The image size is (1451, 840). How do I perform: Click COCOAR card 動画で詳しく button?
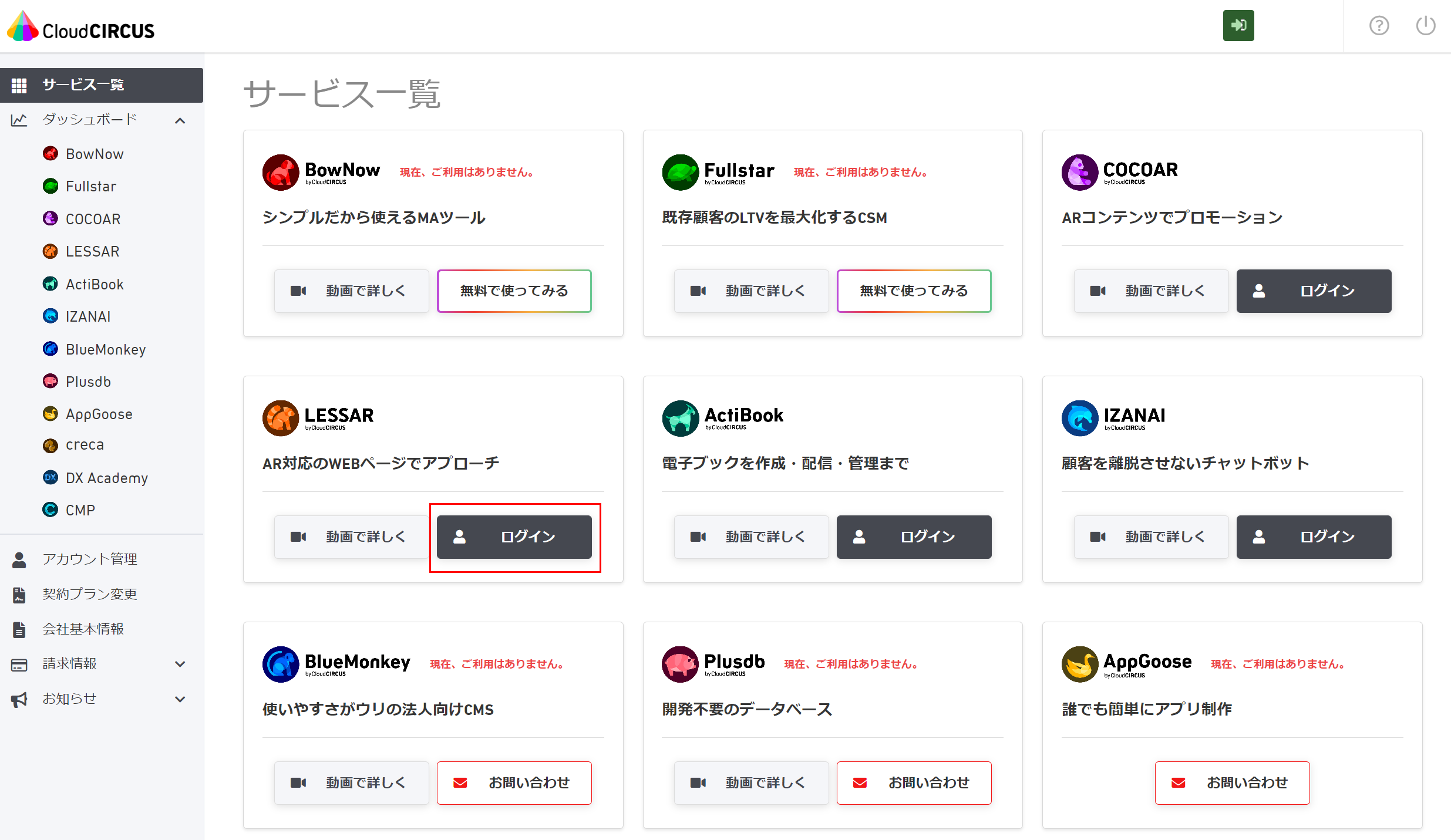click(x=1151, y=291)
